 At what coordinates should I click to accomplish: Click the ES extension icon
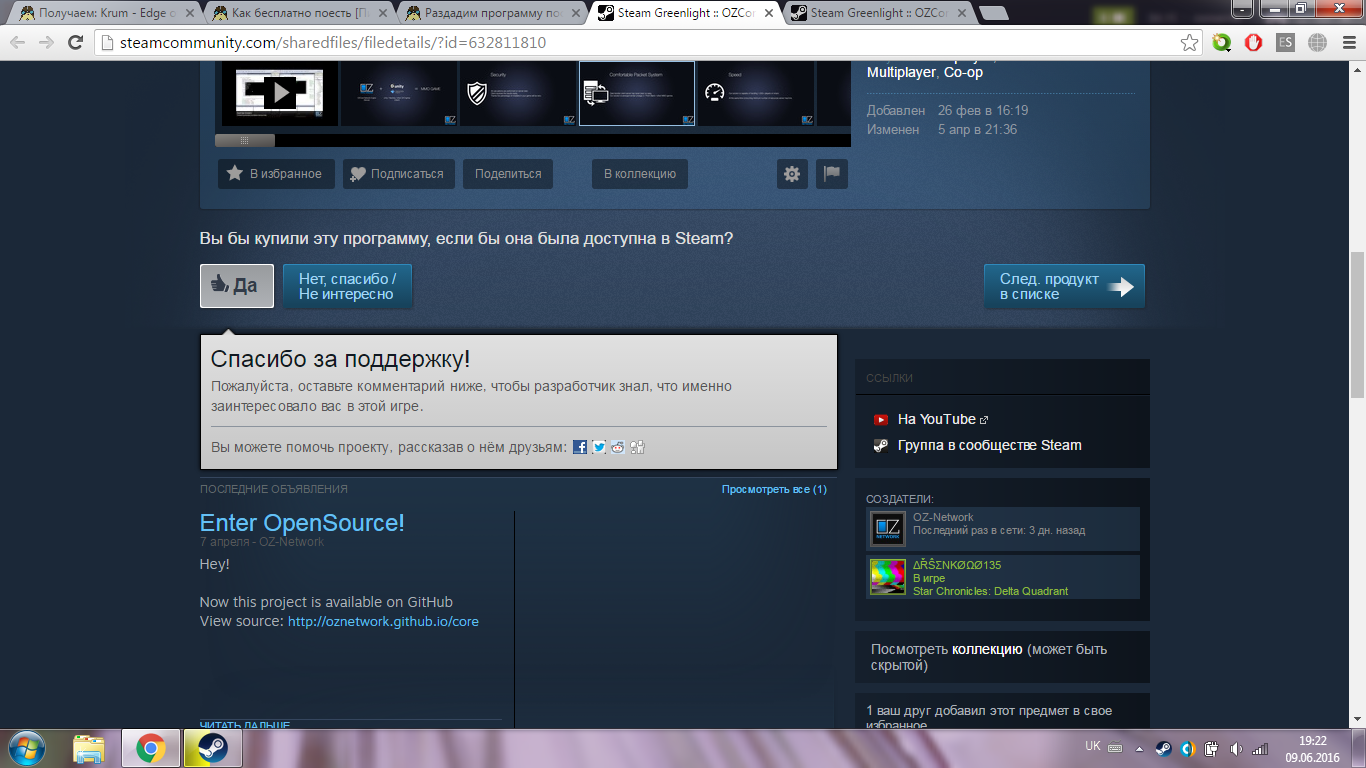(x=1285, y=43)
